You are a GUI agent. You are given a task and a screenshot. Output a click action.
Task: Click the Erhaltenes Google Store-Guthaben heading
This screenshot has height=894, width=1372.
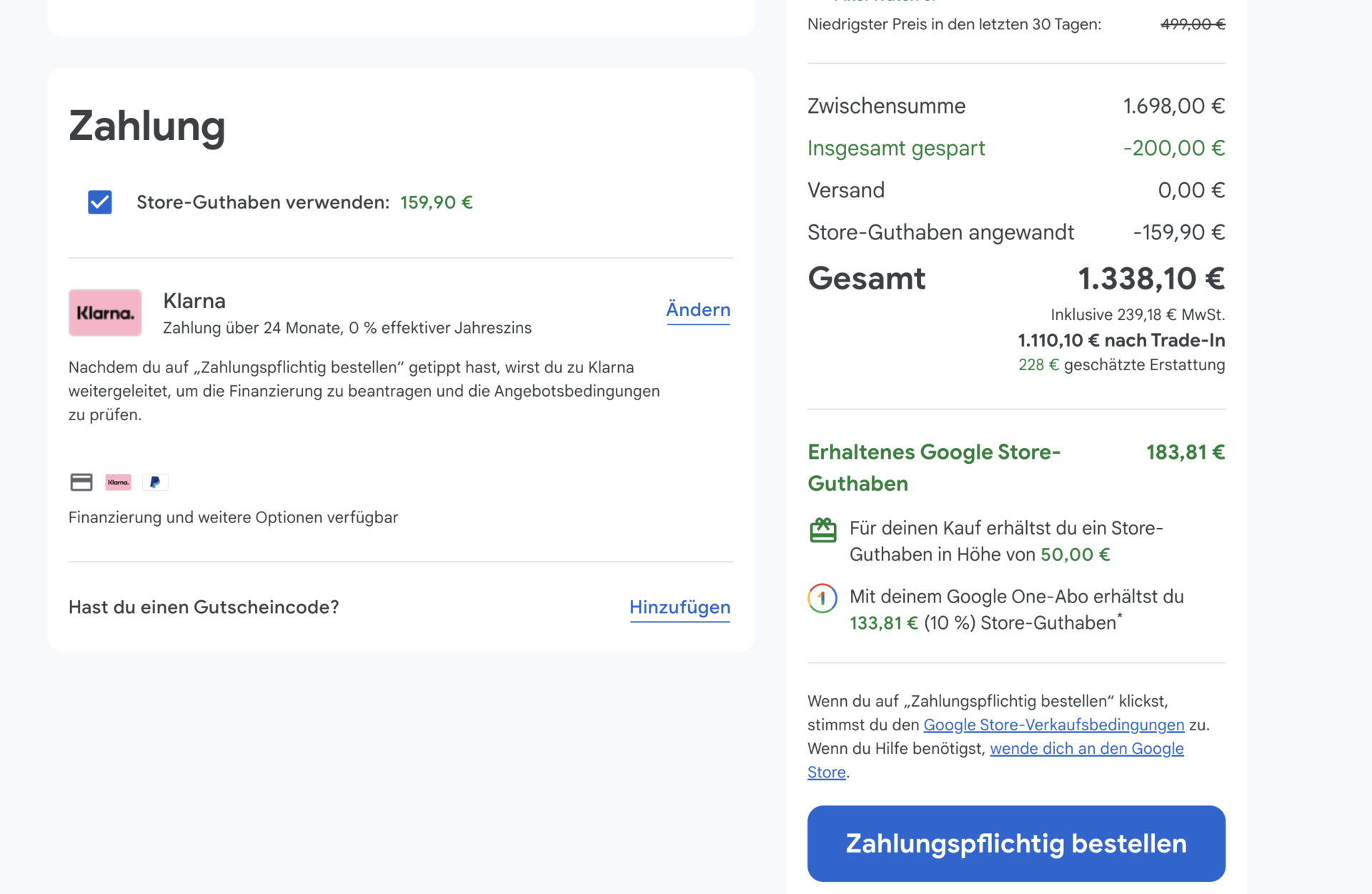coord(933,467)
